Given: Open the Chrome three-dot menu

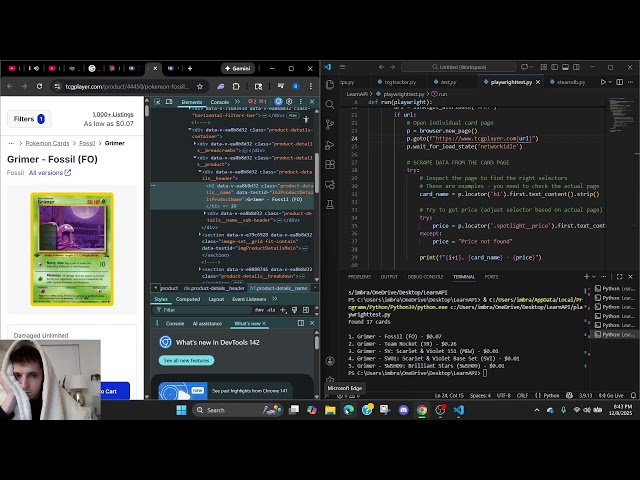Looking at the screenshot, I should [311, 87].
